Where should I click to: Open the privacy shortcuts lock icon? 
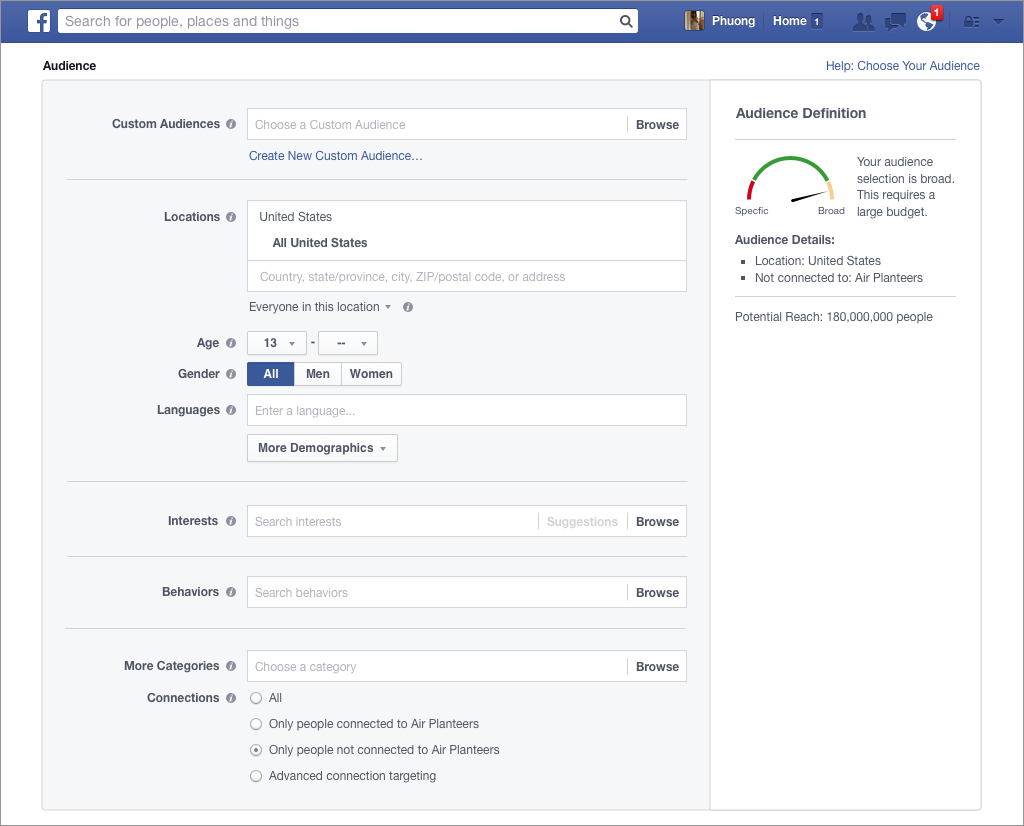971,22
